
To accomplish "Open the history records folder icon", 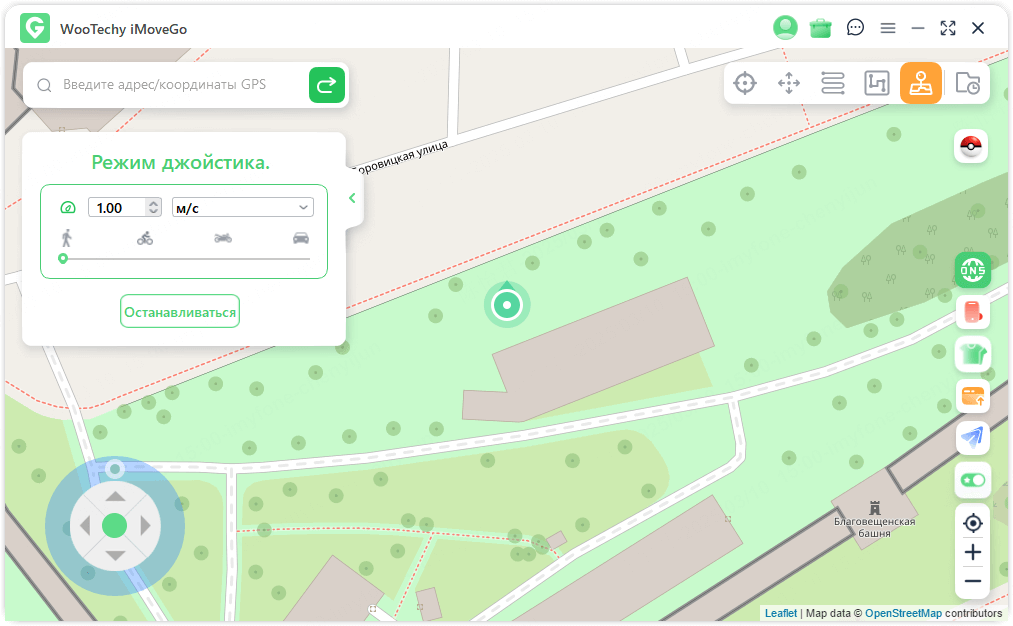I will point(967,83).
